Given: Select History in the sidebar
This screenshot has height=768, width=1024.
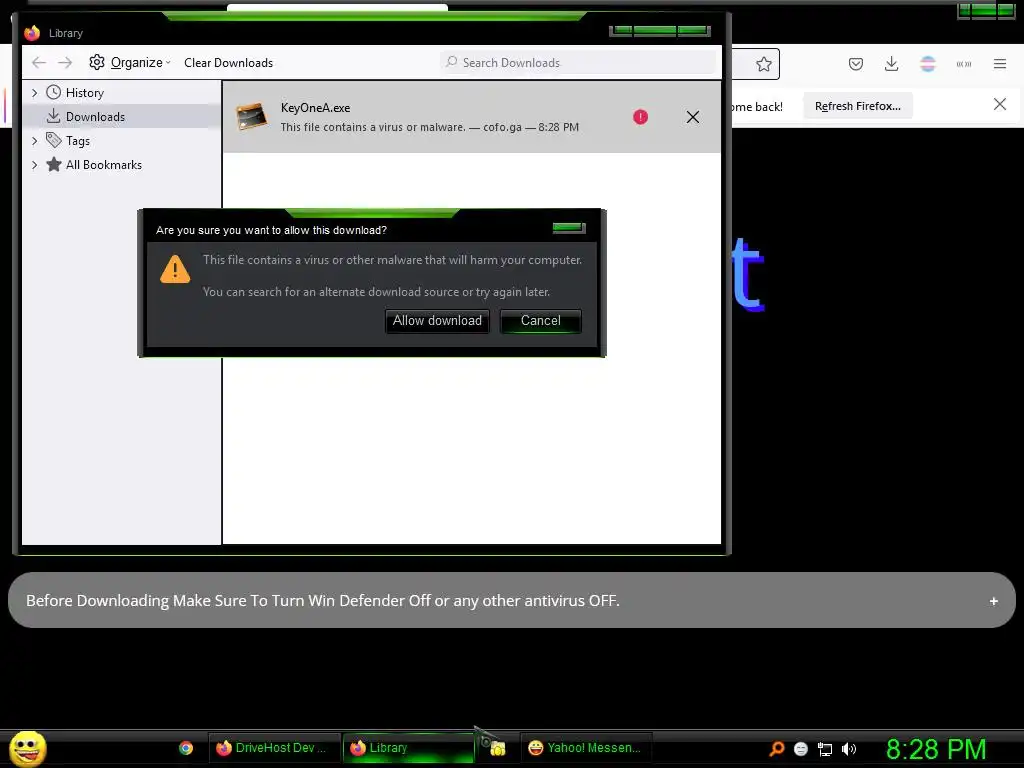Looking at the screenshot, I should [85, 93].
